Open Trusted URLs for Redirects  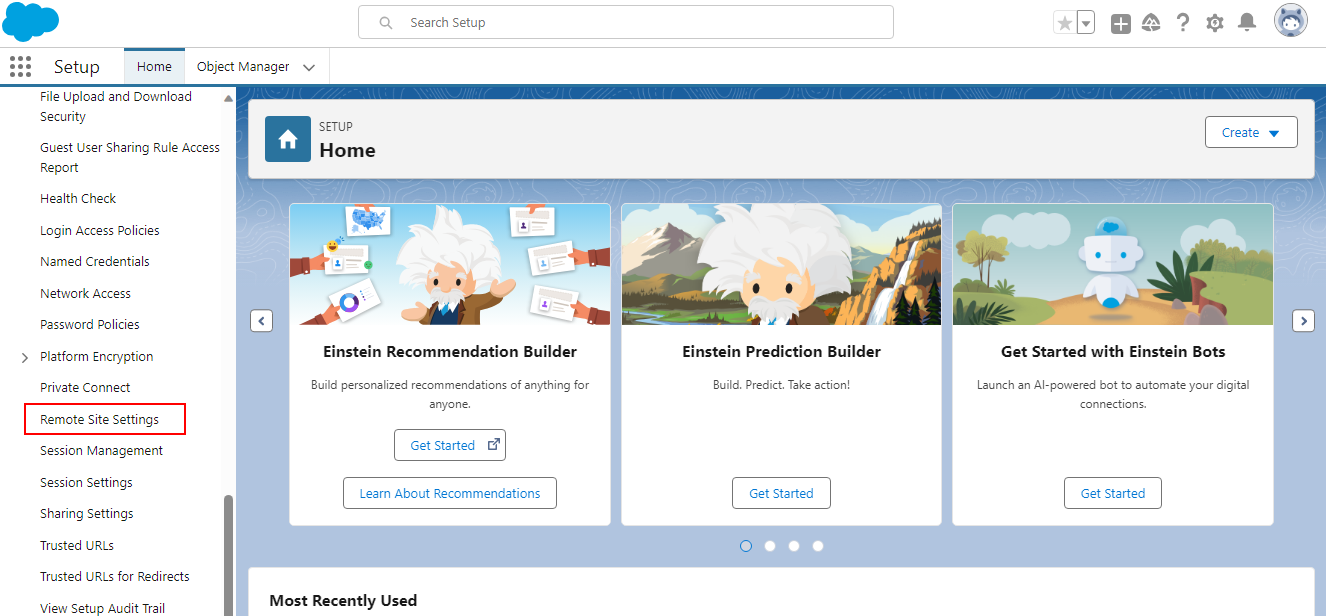(x=115, y=577)
